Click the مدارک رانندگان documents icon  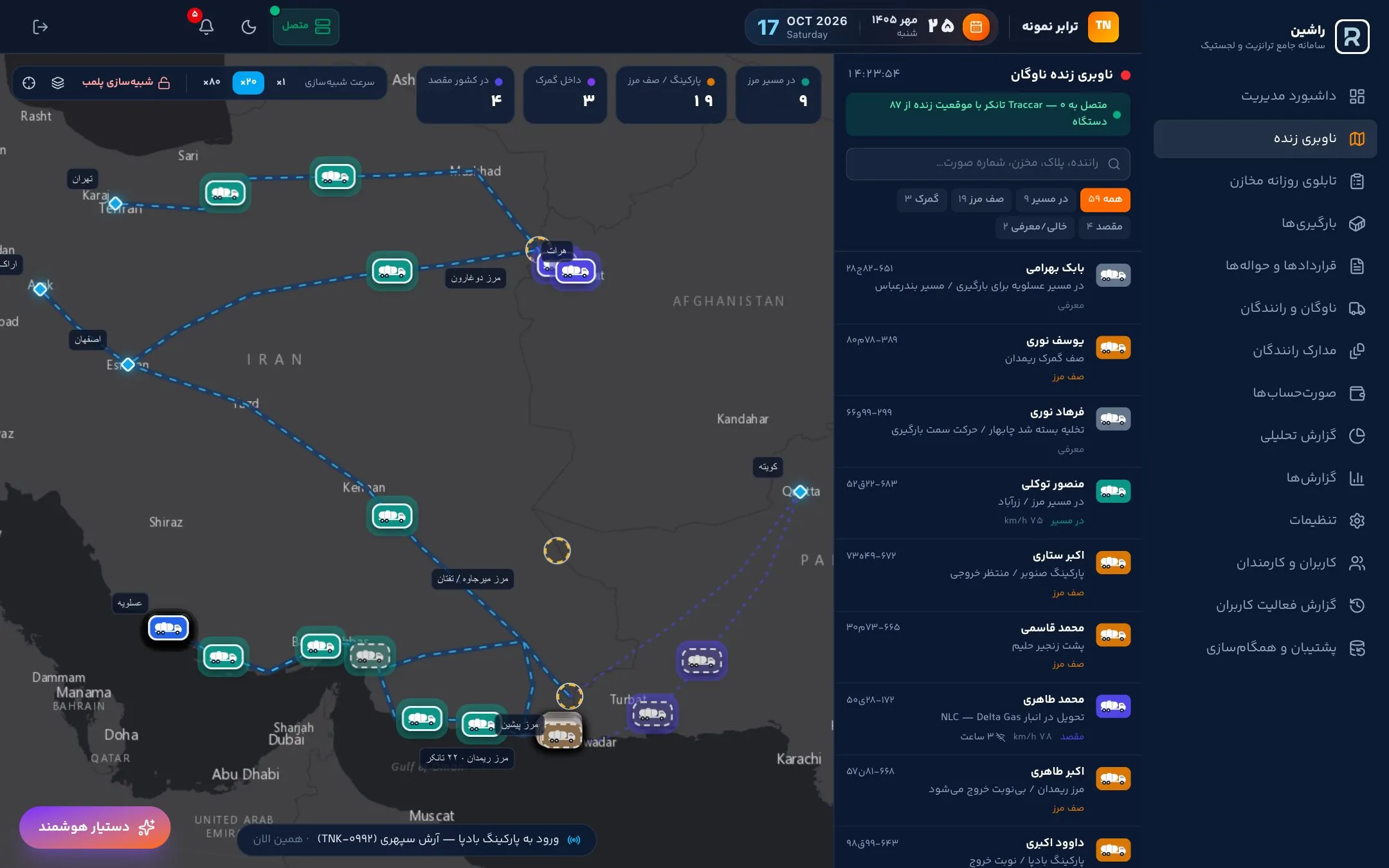pyautogui.click(x=1357, y=351)
